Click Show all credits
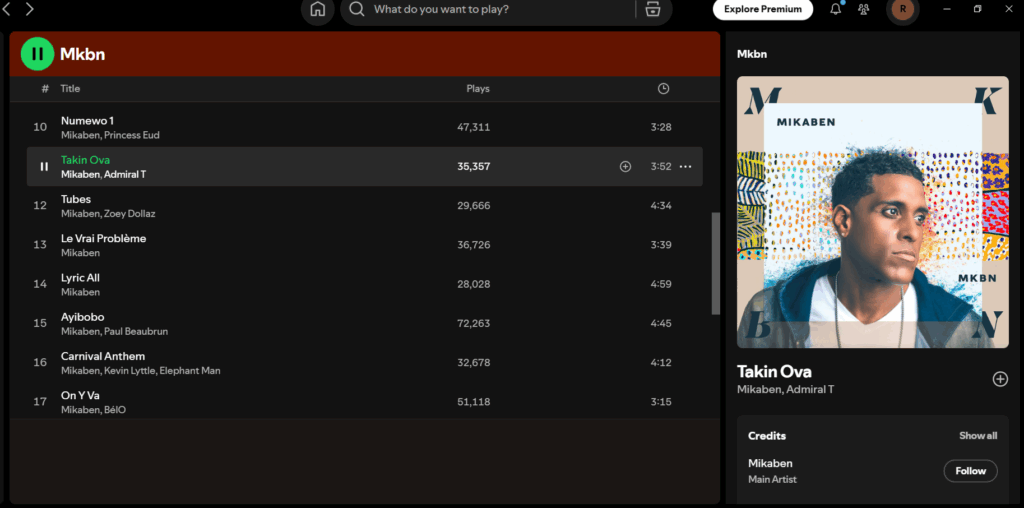The width and height of the screenshot is (1024, 508). point(978,436)
